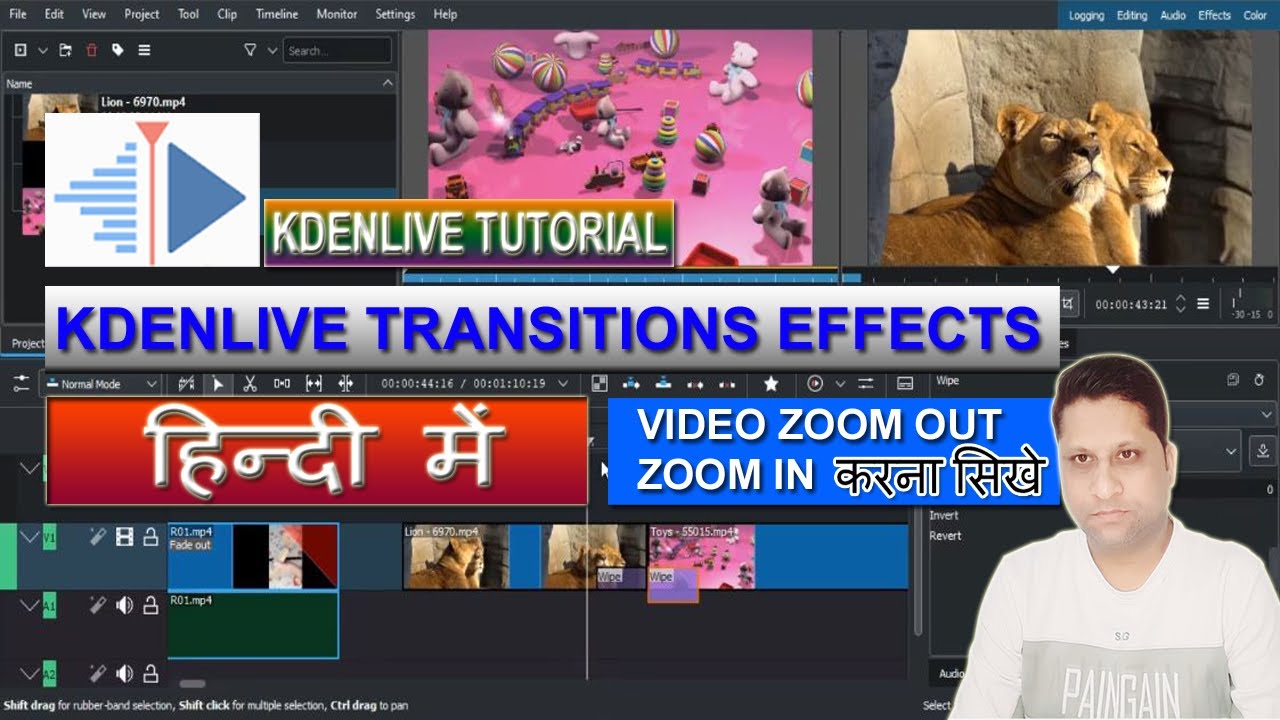Select the R01.mp4 video clip on V1
This screenshot has width=1280, height=720.
[x=253, y=557]
